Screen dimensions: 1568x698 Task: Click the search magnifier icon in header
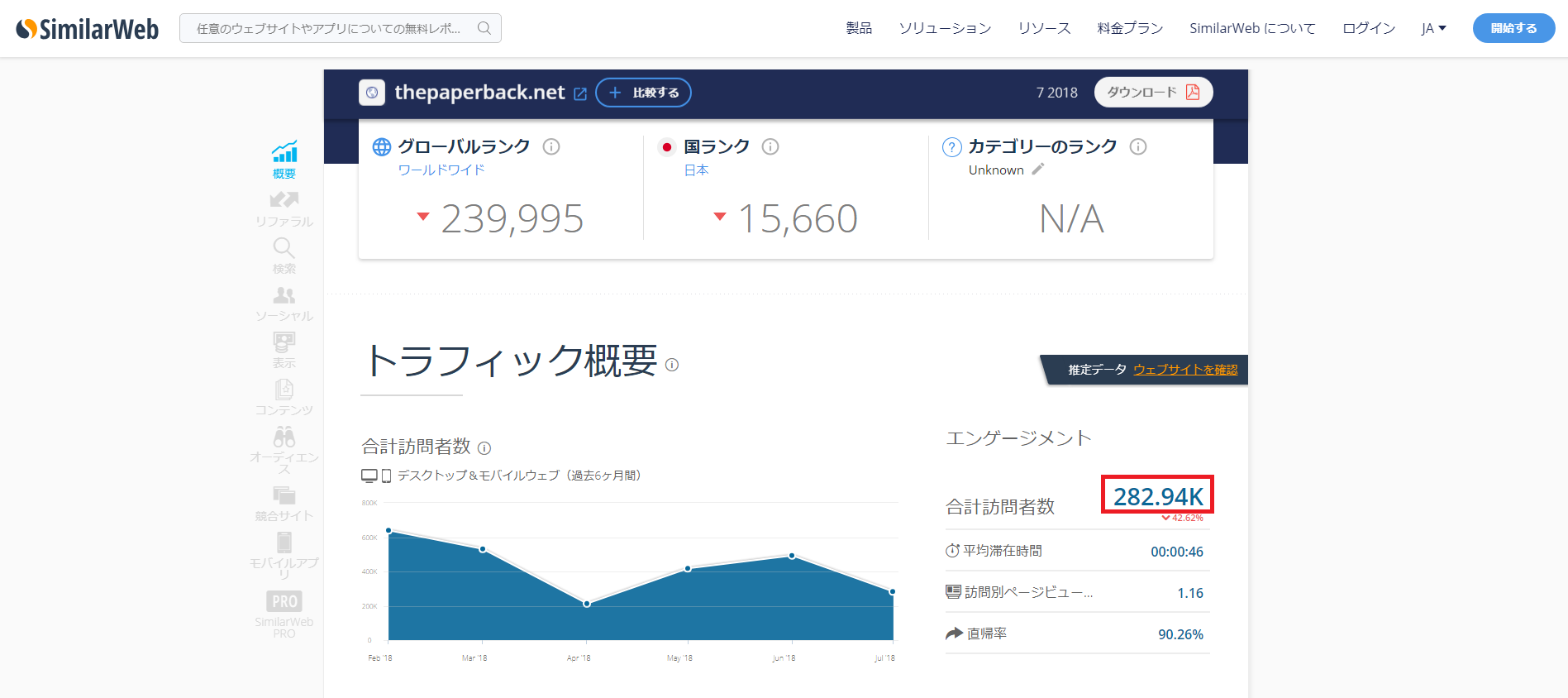tap(484, 28)
